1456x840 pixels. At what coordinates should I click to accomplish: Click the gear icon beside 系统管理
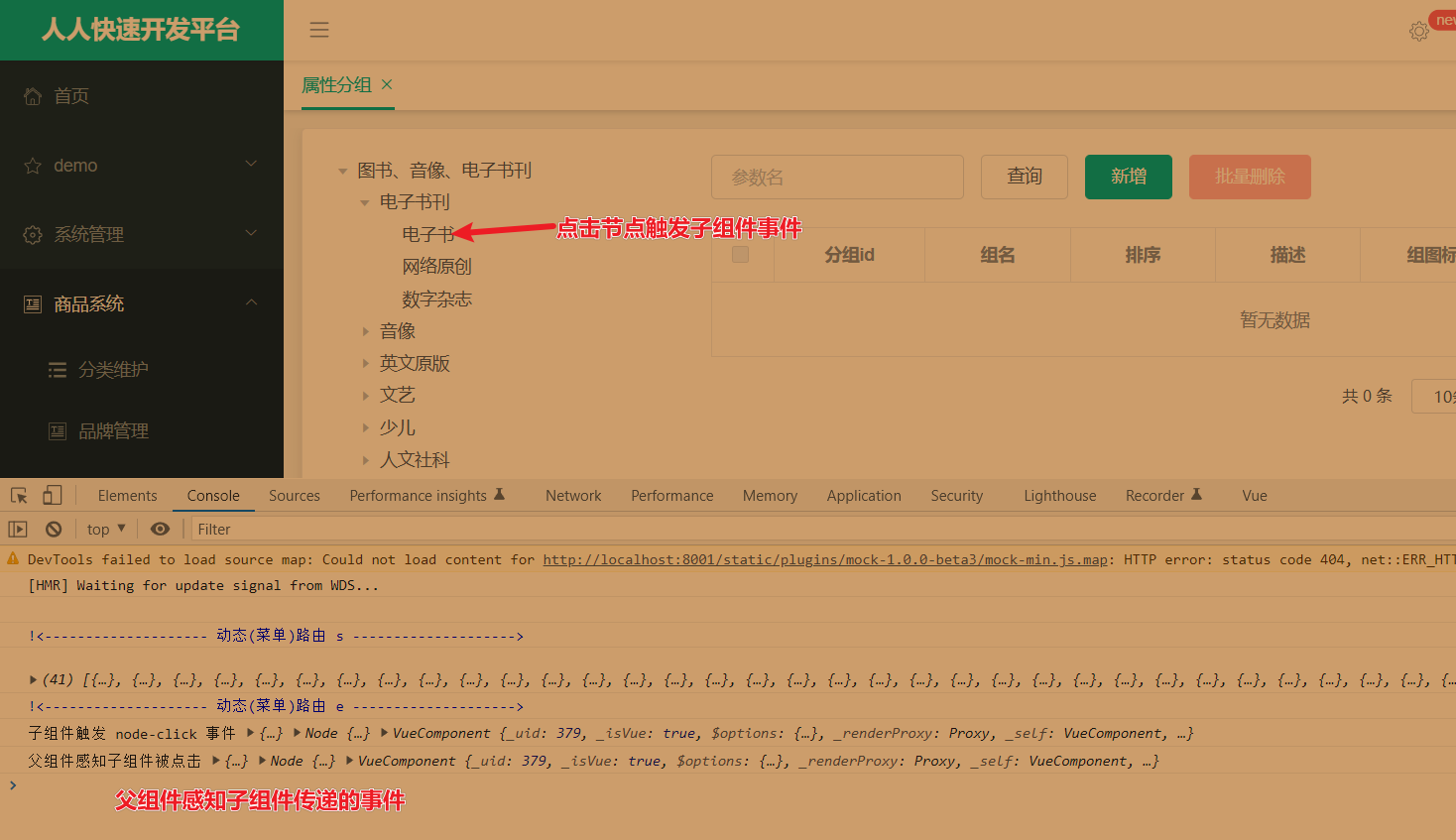[x=33, y=235]
